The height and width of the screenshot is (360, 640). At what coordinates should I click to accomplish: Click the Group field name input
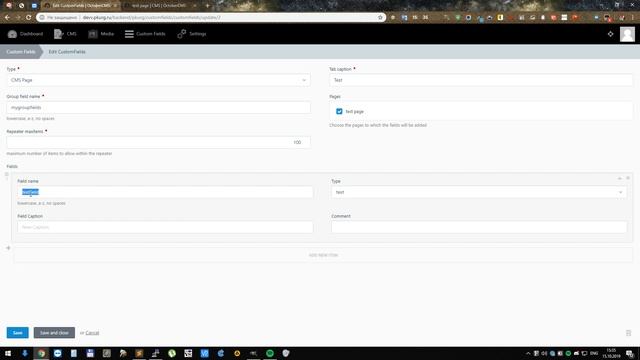(x=158, y=107)
